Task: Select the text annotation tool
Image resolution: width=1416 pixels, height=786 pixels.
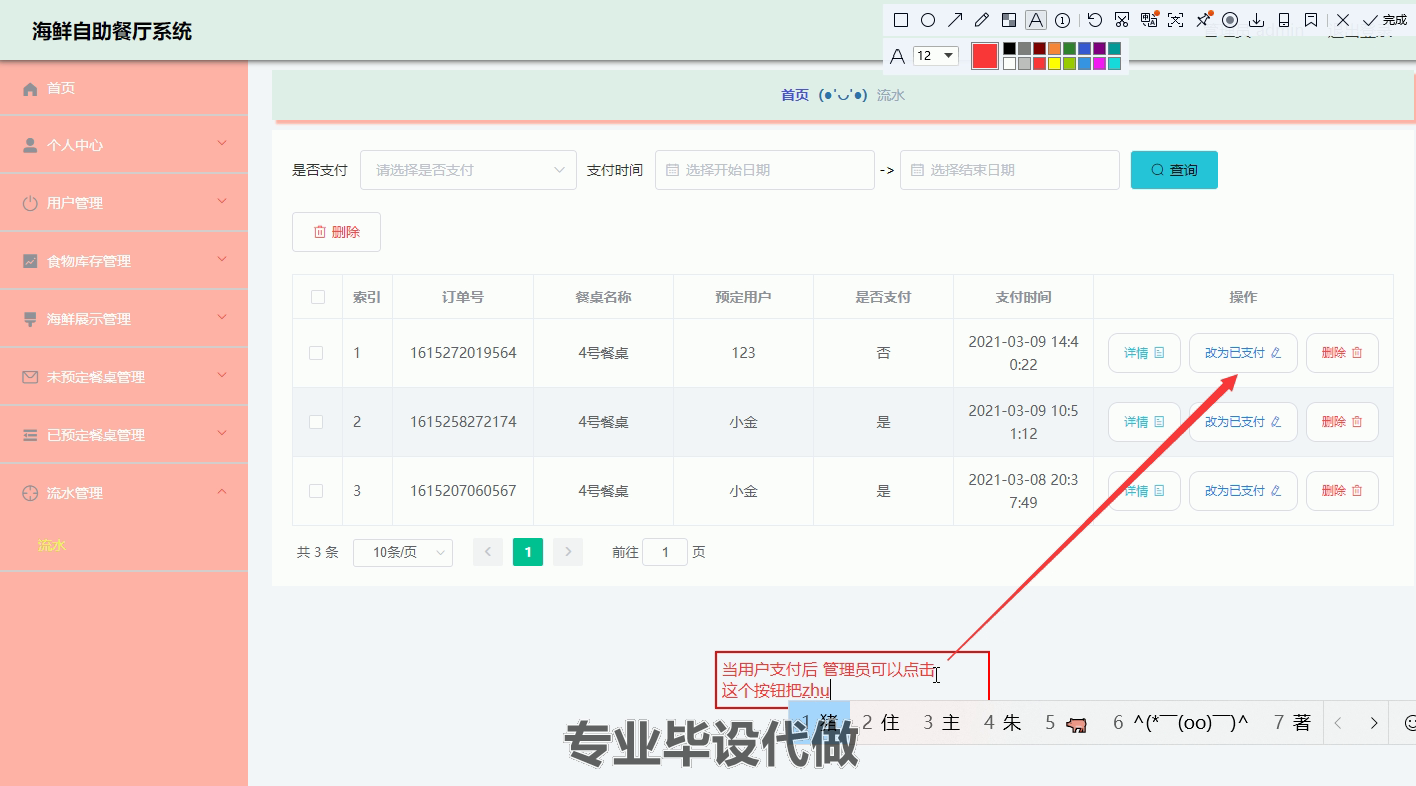Action: tap(1036, 20)
